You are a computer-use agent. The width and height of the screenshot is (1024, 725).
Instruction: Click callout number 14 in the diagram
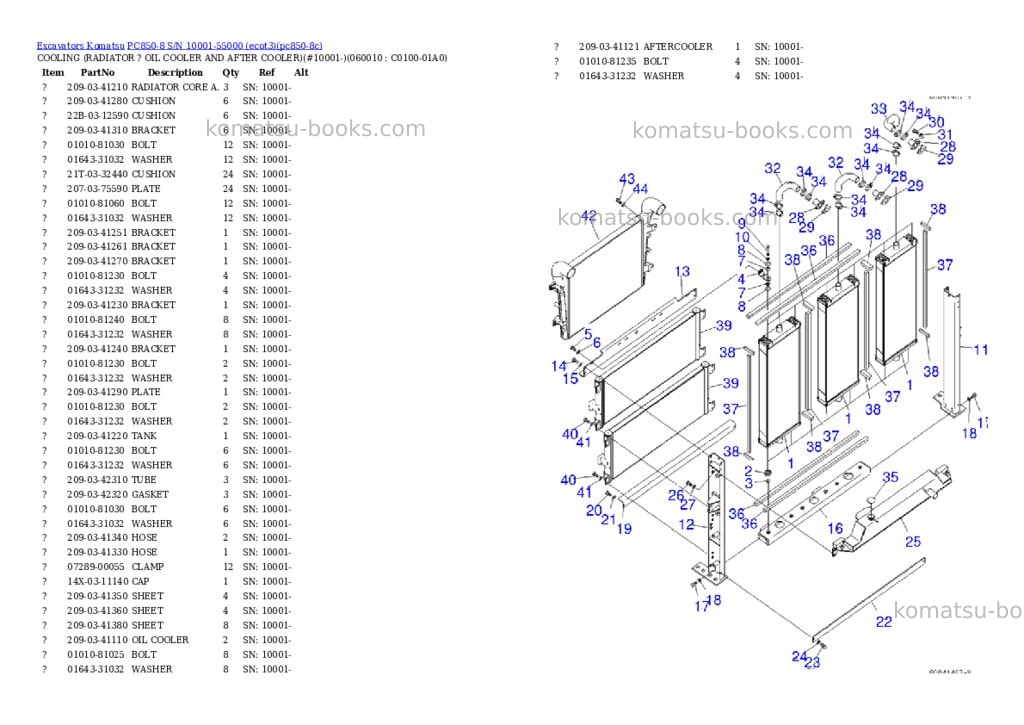pos(558,366)
